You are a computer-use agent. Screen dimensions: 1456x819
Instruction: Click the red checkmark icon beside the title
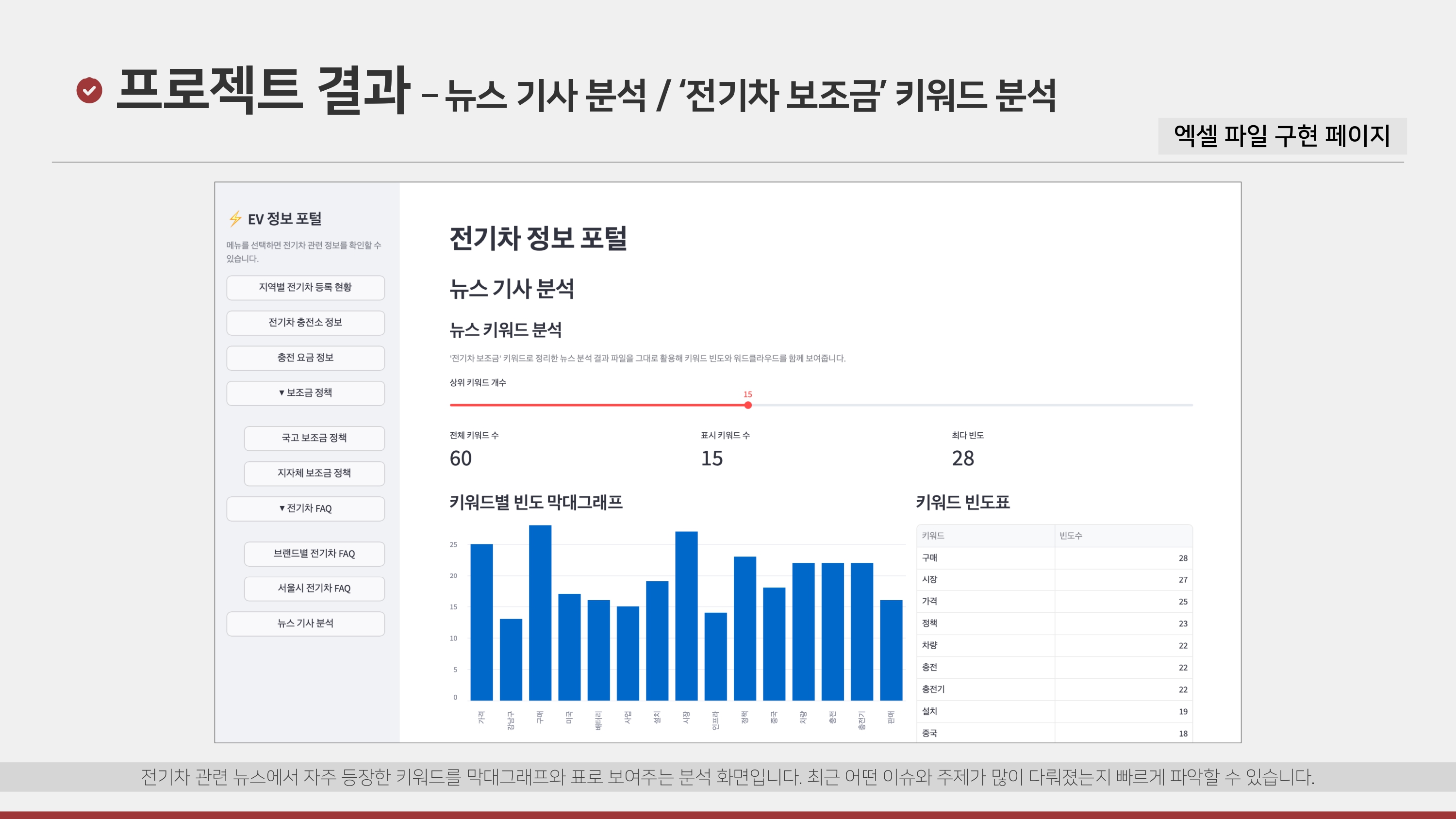(x=89, y=90)
